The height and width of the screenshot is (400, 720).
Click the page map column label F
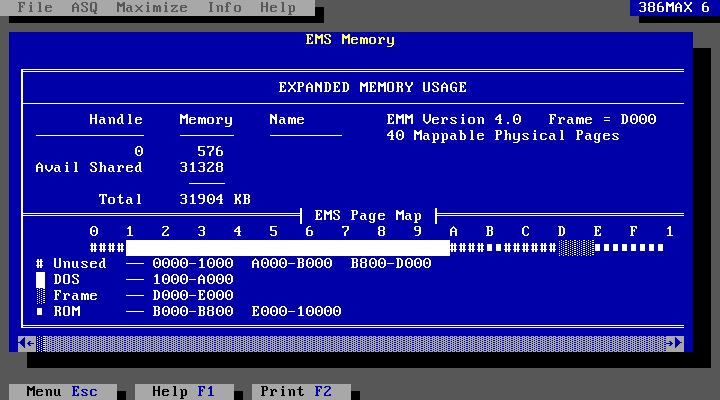[x=634, y=231]
